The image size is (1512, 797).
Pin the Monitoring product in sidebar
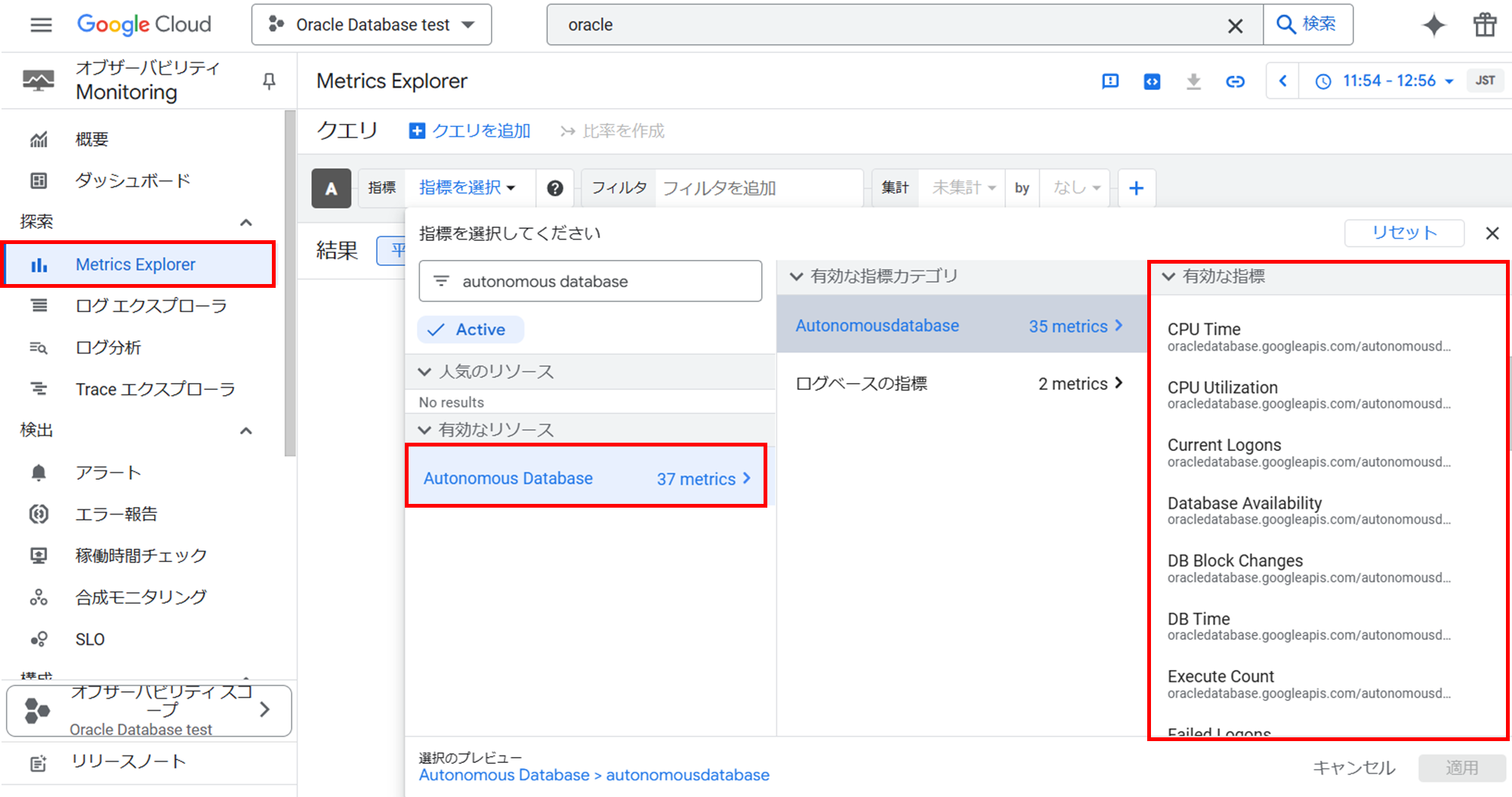(269, 81)
